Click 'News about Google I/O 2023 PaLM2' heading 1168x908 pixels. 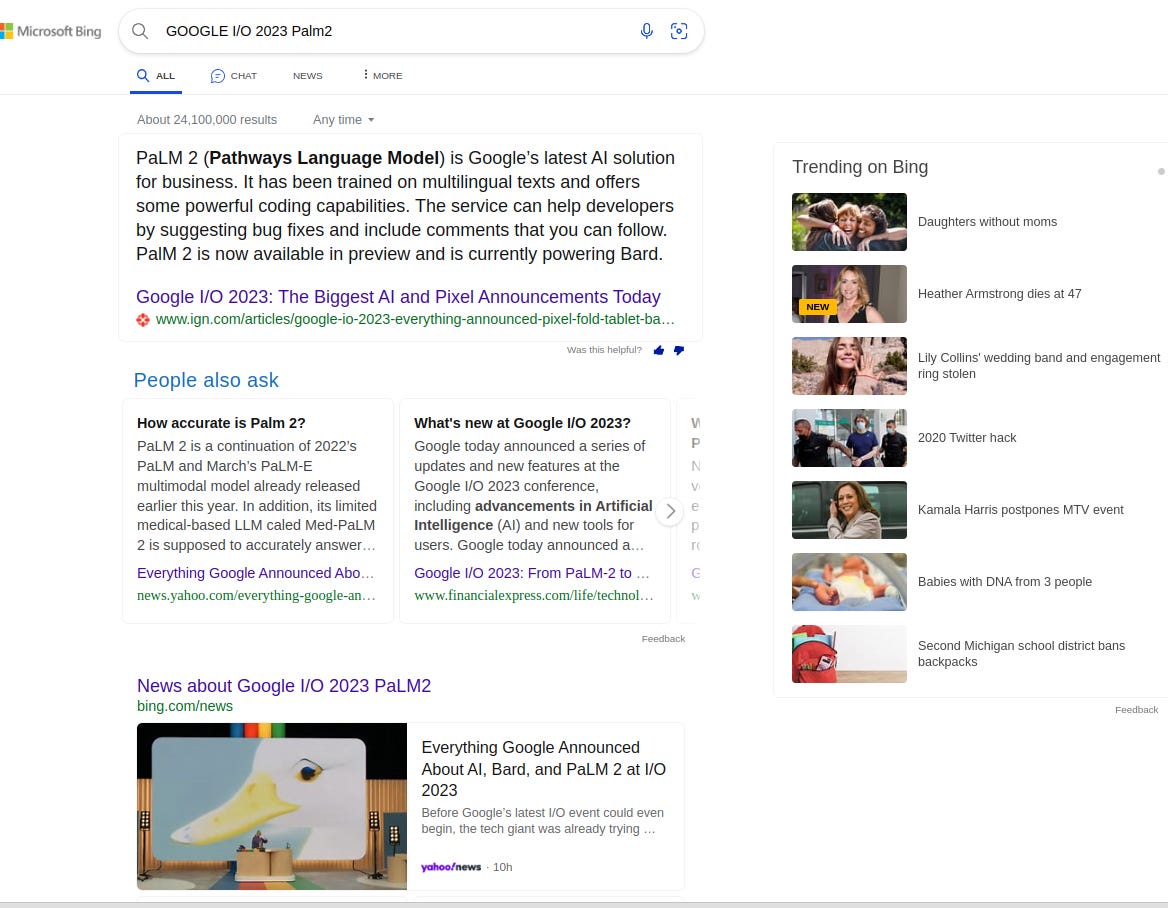pos(284,686)
